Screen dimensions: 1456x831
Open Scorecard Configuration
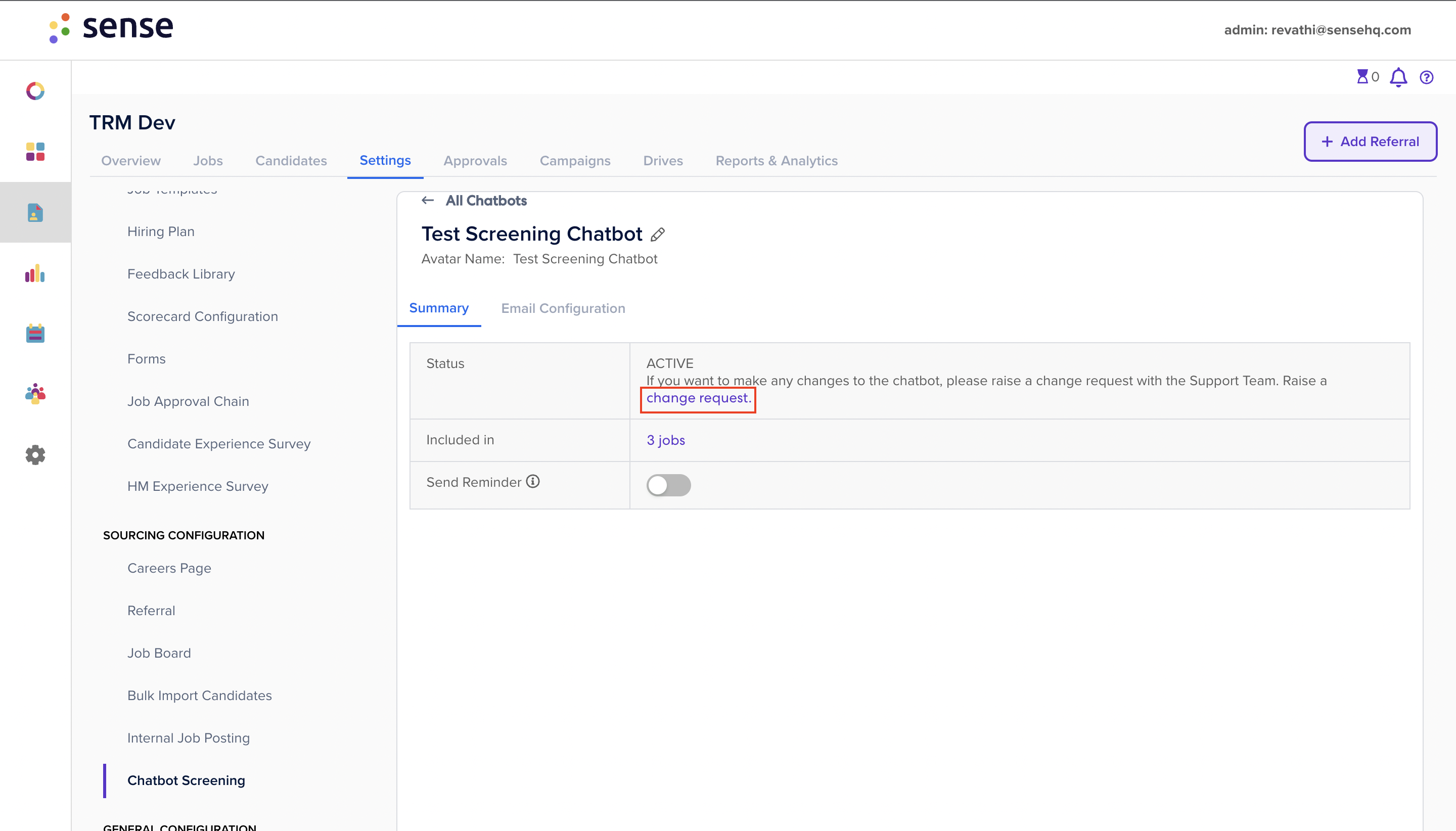[203, 316]
